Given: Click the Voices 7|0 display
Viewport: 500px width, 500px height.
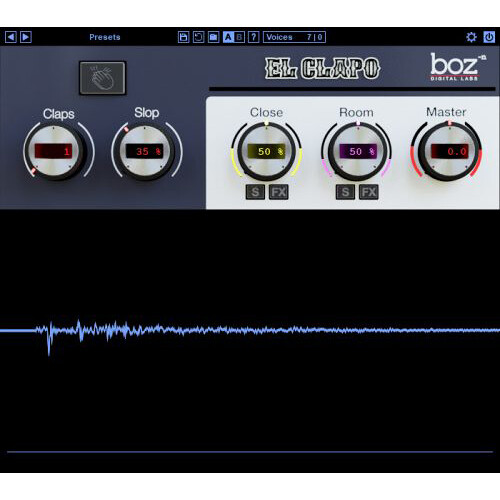Looking at the screenshot, I should tap(294, 37).
